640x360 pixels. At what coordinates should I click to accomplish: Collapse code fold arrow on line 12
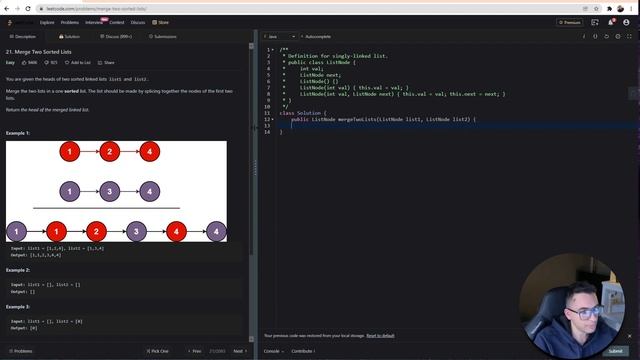tap(273, 119)
